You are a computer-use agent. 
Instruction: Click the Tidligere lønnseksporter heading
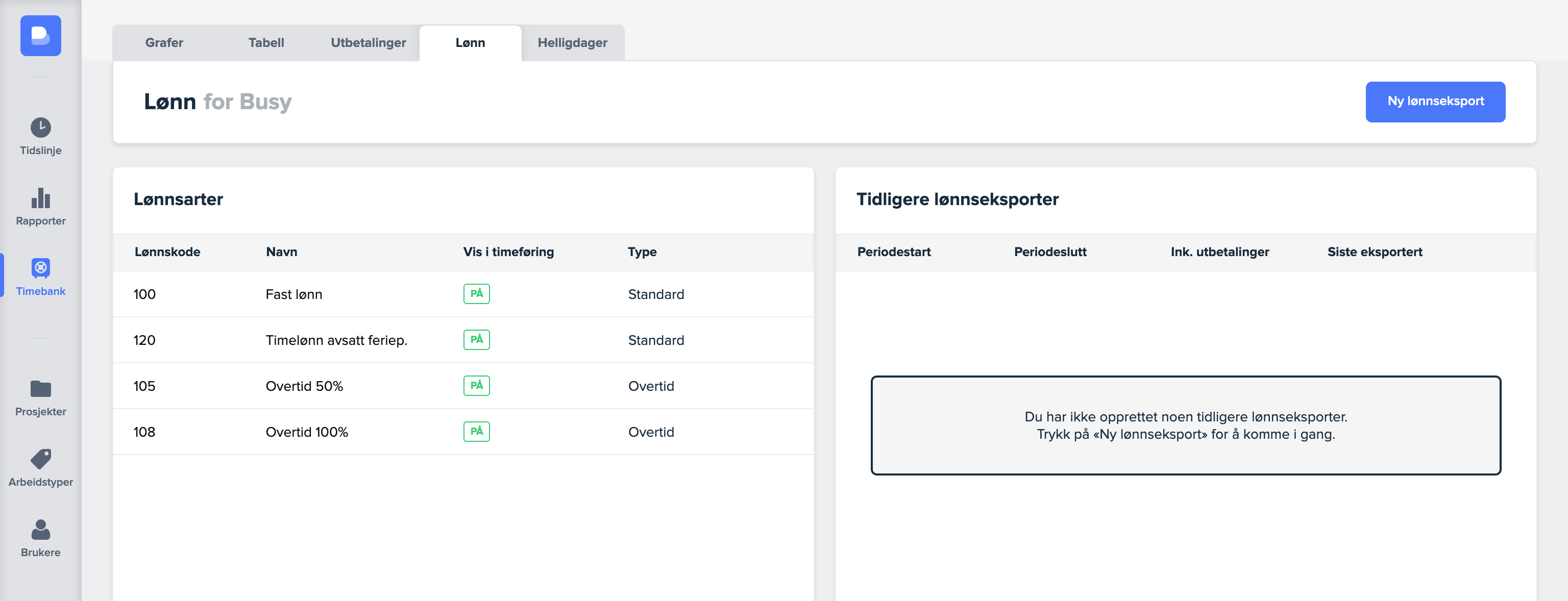pos(958,199)
